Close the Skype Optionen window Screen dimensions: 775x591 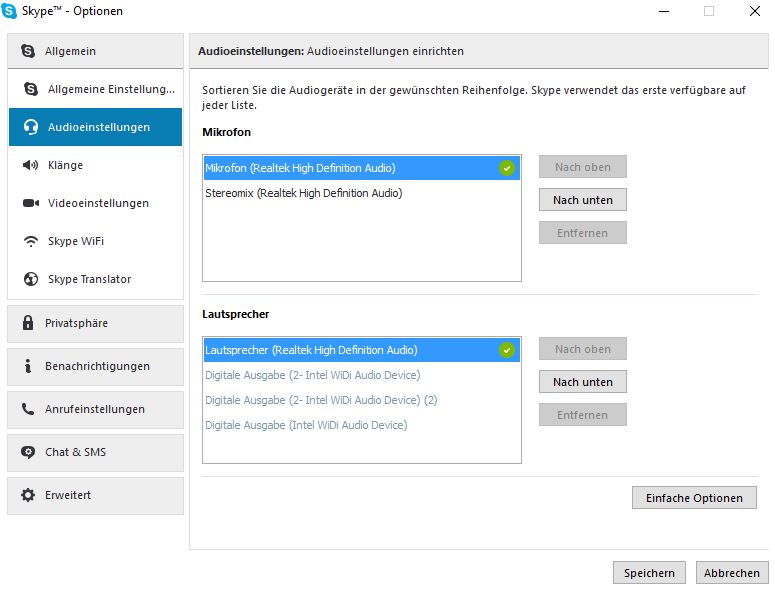755,11
